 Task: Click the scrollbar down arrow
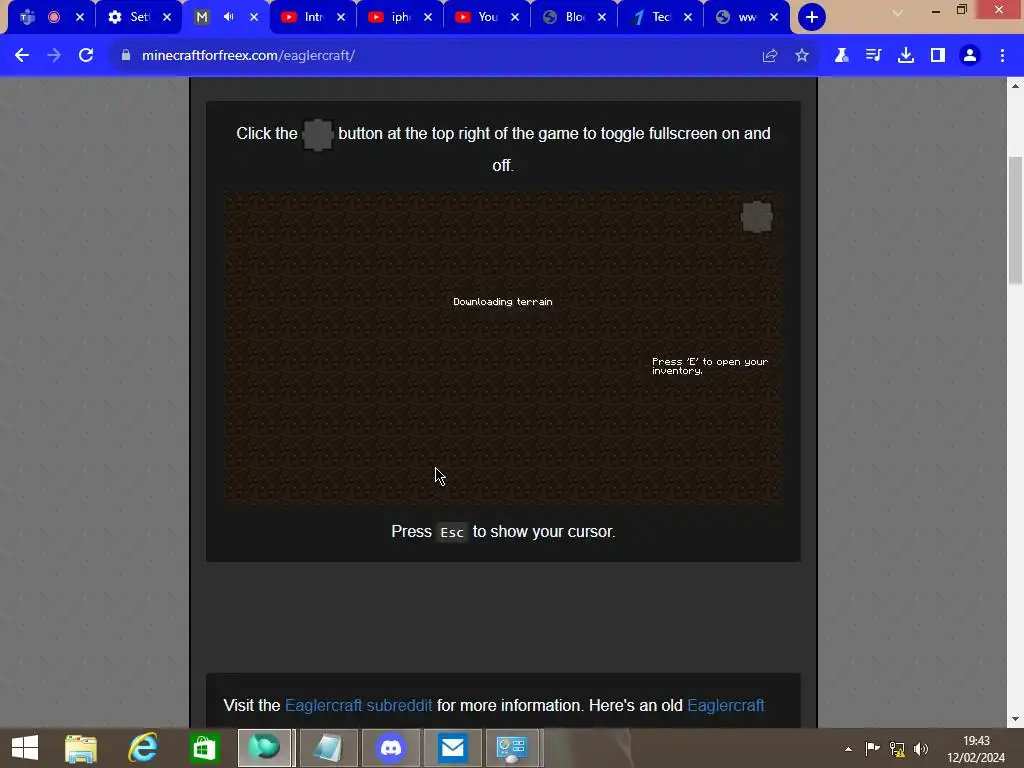click(1015, 719)
